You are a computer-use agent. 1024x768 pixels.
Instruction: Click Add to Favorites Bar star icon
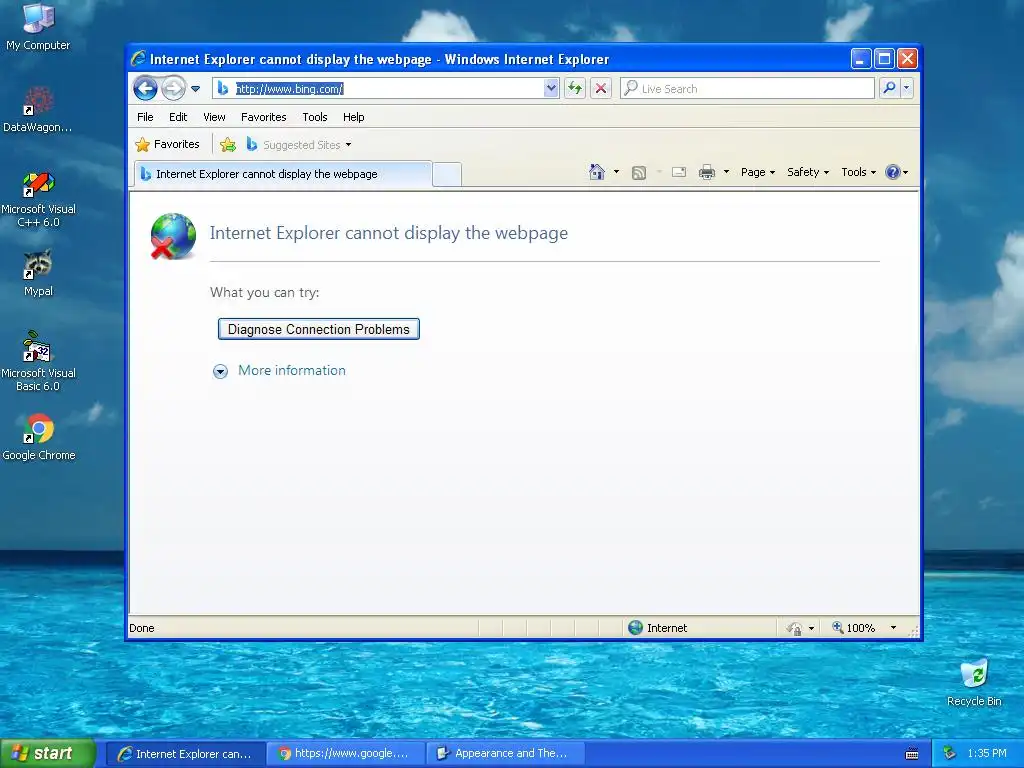pos(228,144)
